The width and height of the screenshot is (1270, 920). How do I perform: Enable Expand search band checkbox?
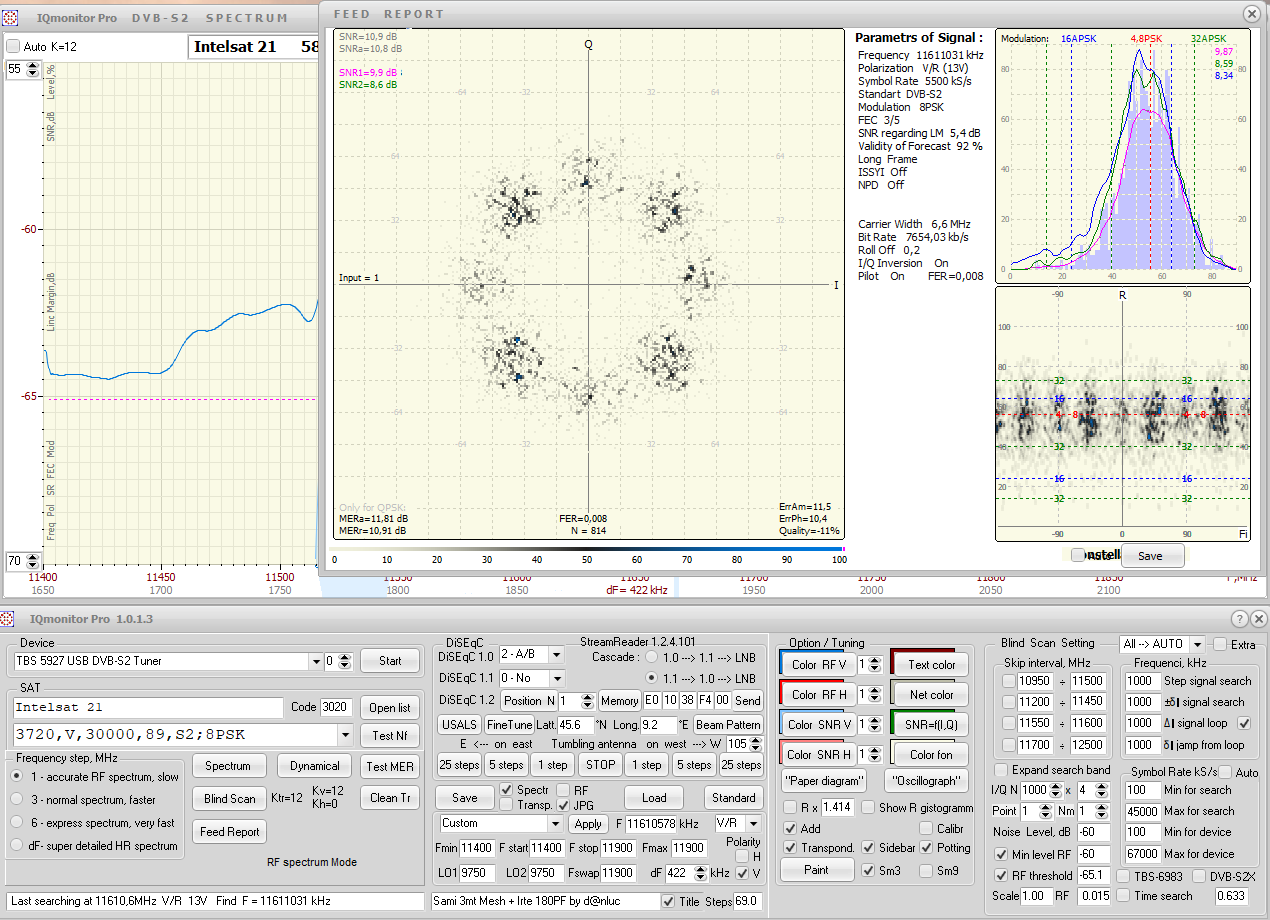(x=1001, y=770)
